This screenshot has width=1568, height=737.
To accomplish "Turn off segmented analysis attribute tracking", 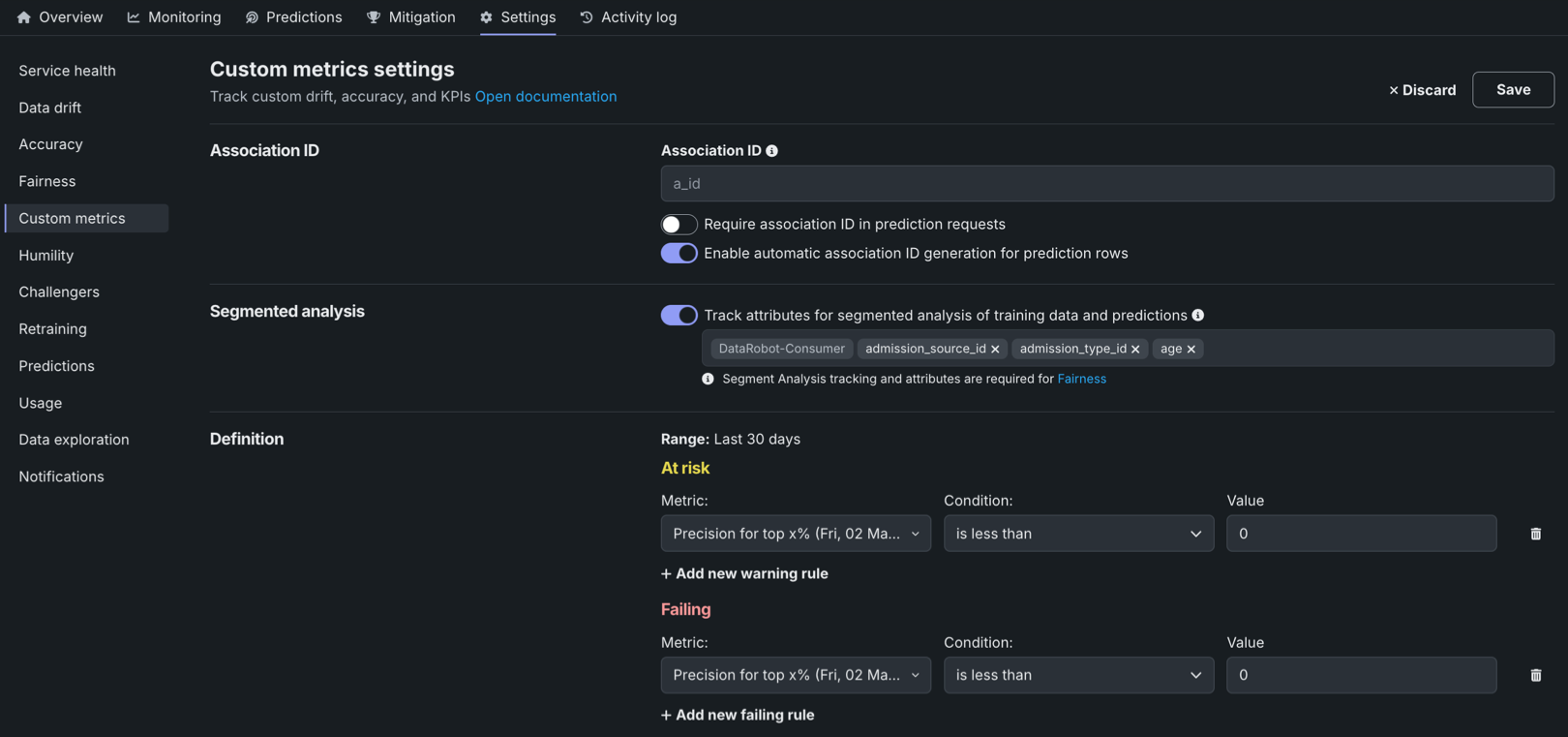I will point(678,316).
